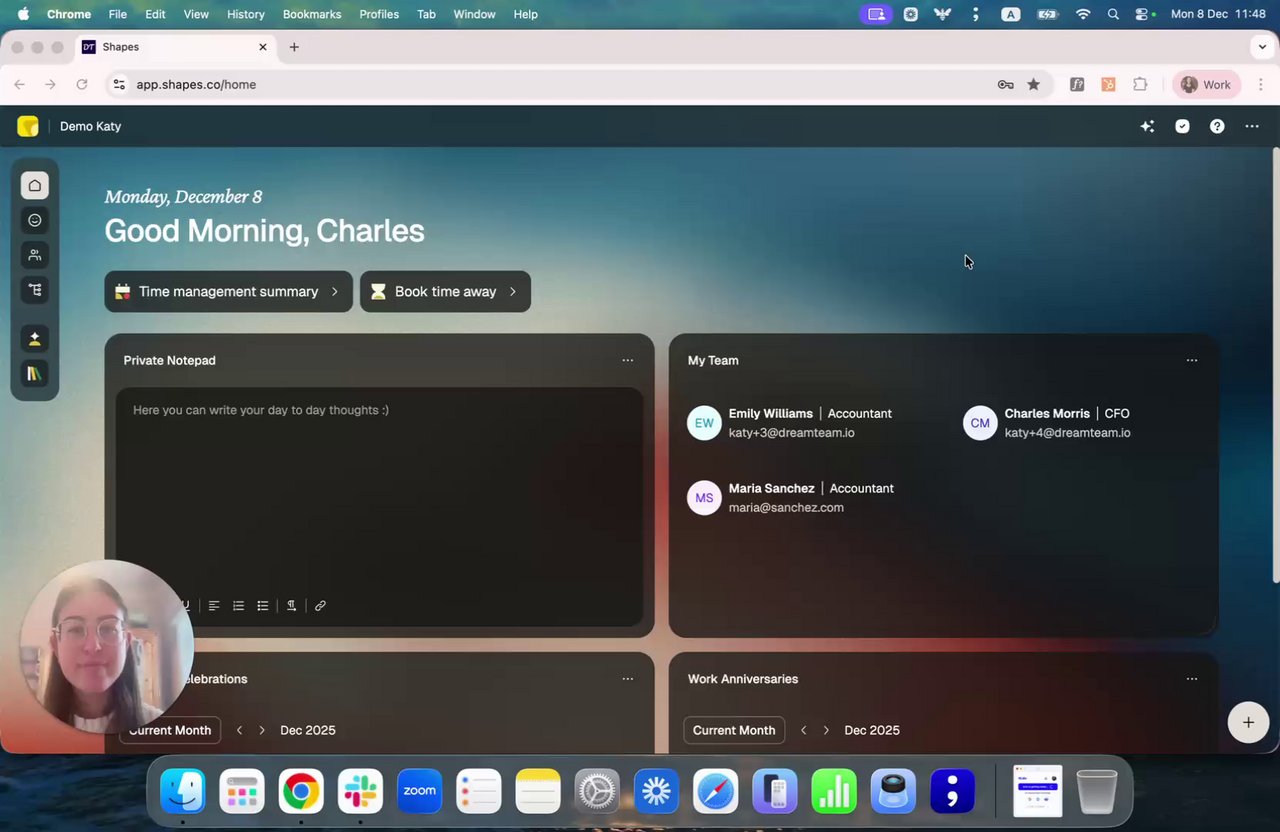Image resolution: width=1280 pixels, height=832 pixels.
Task: Open Private Notepad three-dot options
Action: pos(628,360)
